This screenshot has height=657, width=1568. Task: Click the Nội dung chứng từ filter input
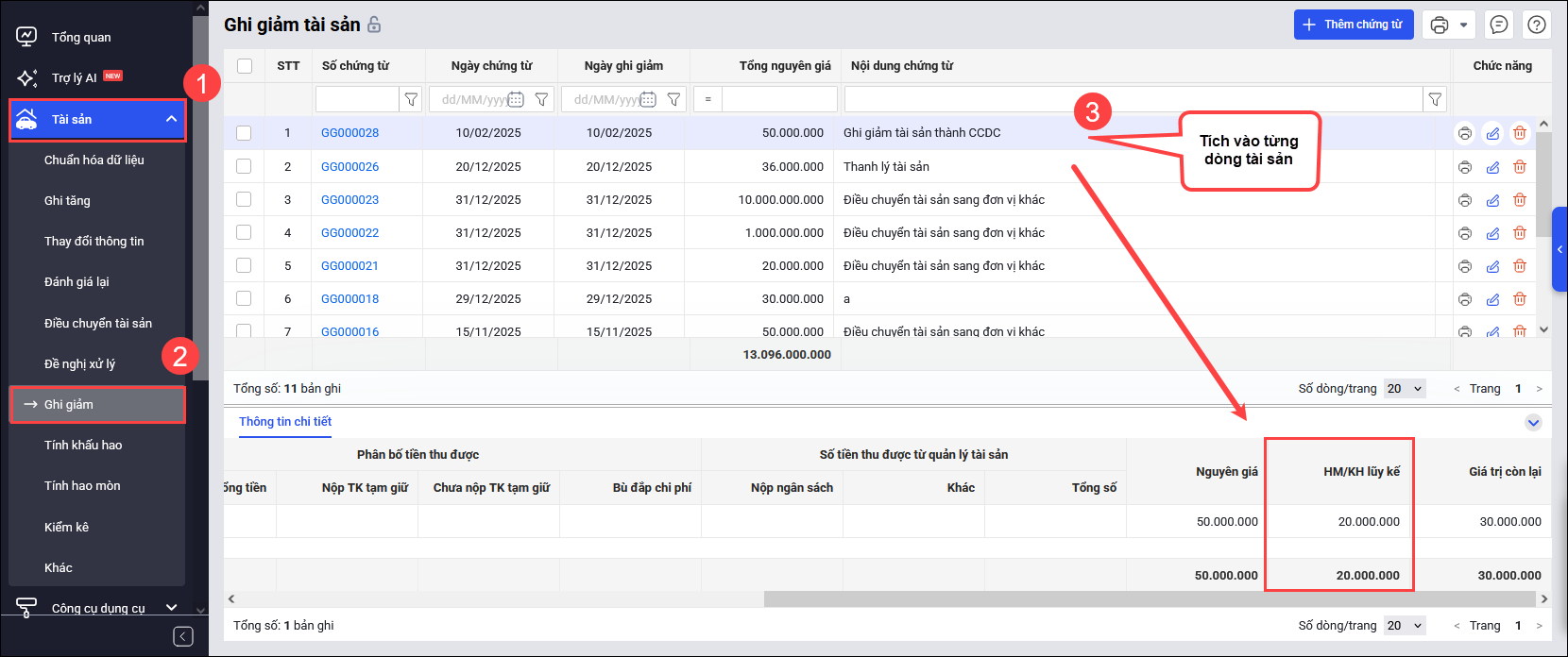click(1133, 99)
